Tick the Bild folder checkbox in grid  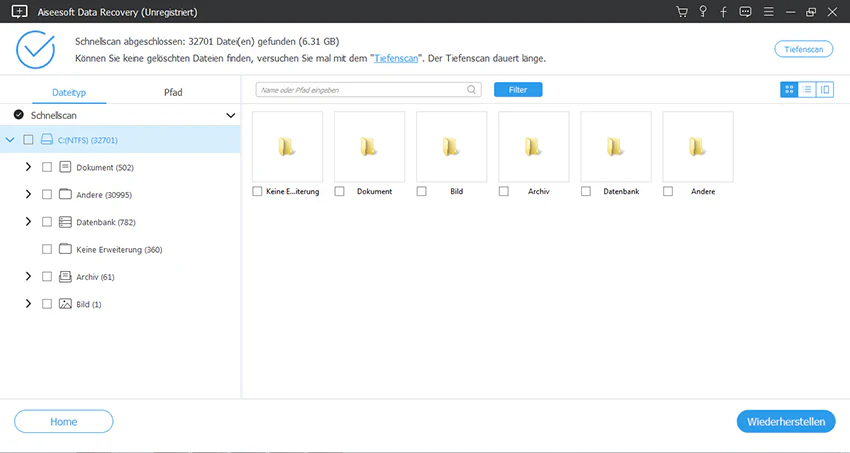pos(422,191)
